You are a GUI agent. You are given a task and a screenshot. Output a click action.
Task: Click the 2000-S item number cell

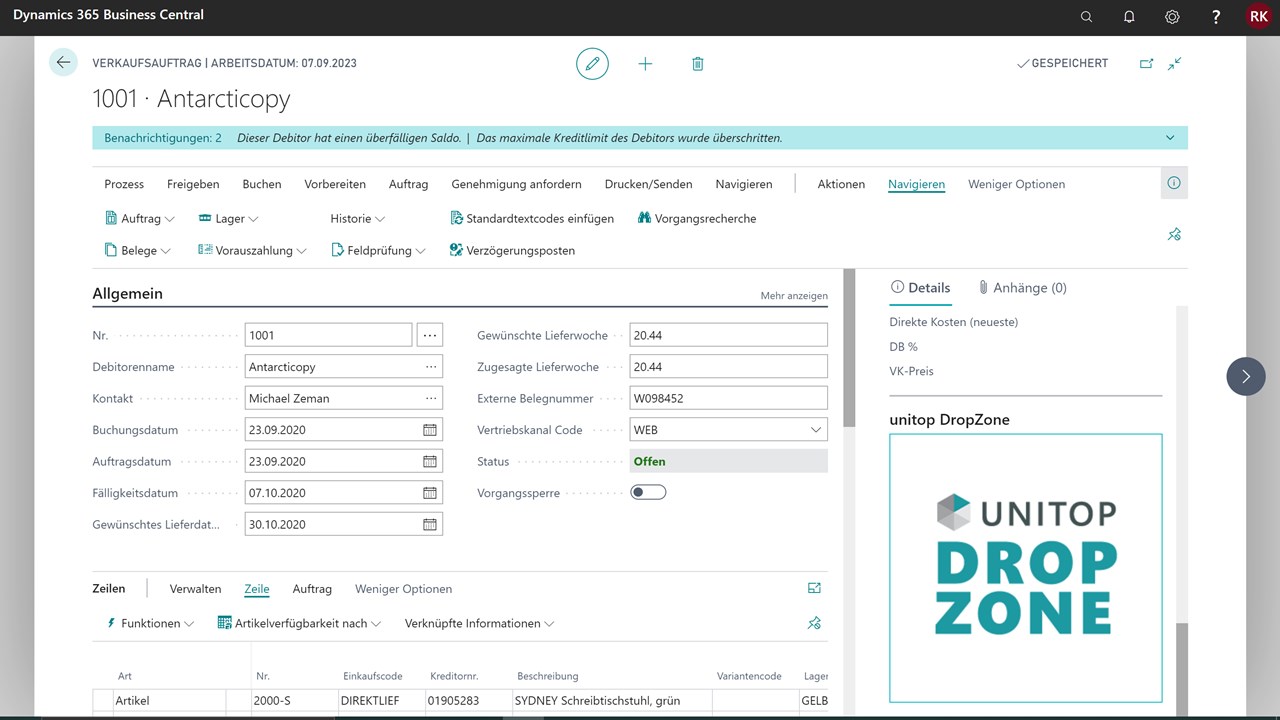[x=294, y=701]
